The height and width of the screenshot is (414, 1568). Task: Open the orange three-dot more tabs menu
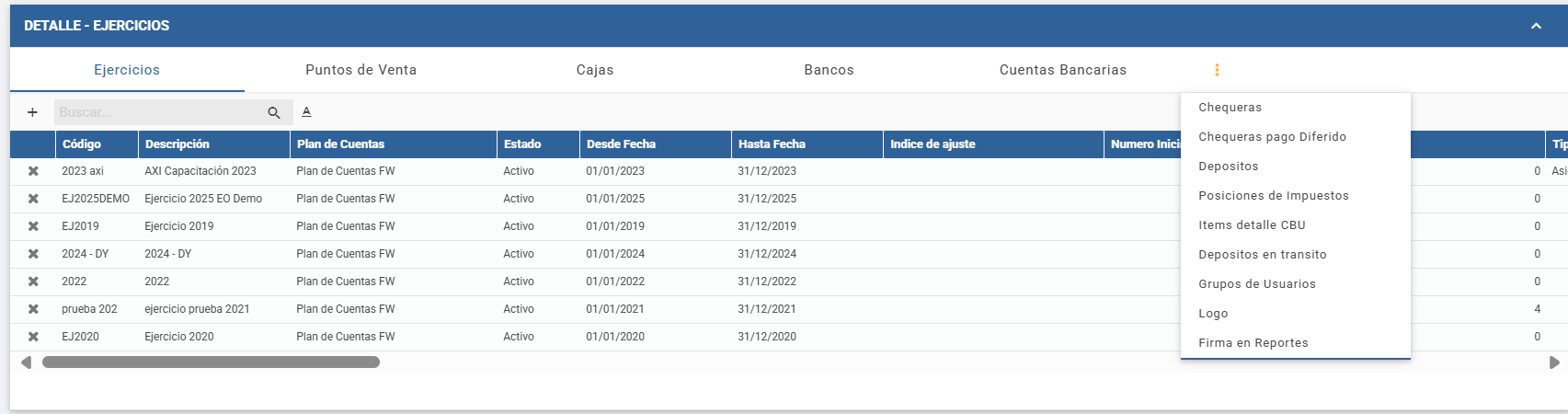coord(1217,70)
